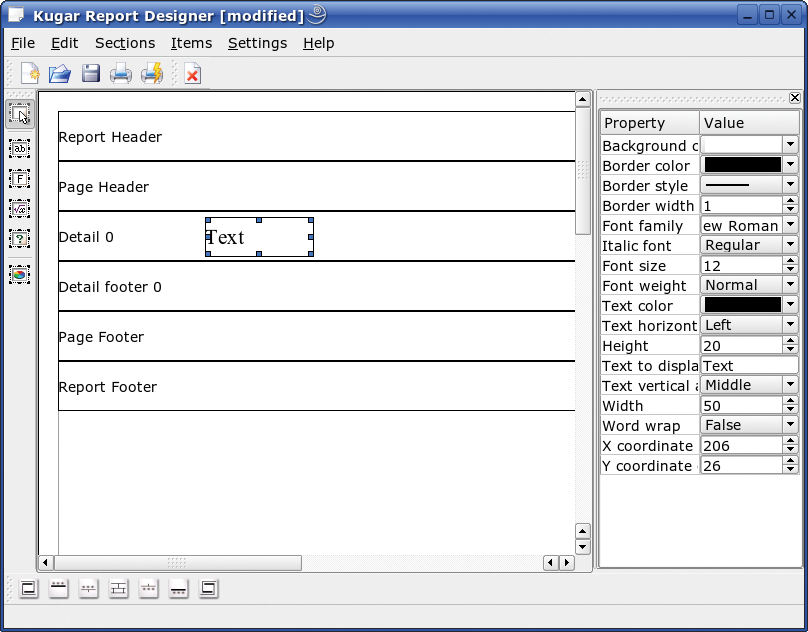Choose the colored pie chart item tool
808x632 pixels.
click(x=20, y=274)
